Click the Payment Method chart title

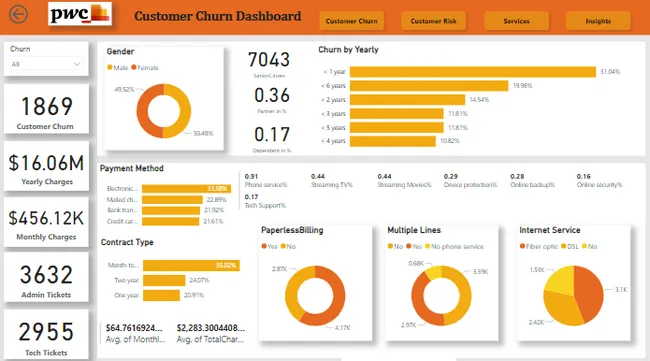(x=132, y=168)
